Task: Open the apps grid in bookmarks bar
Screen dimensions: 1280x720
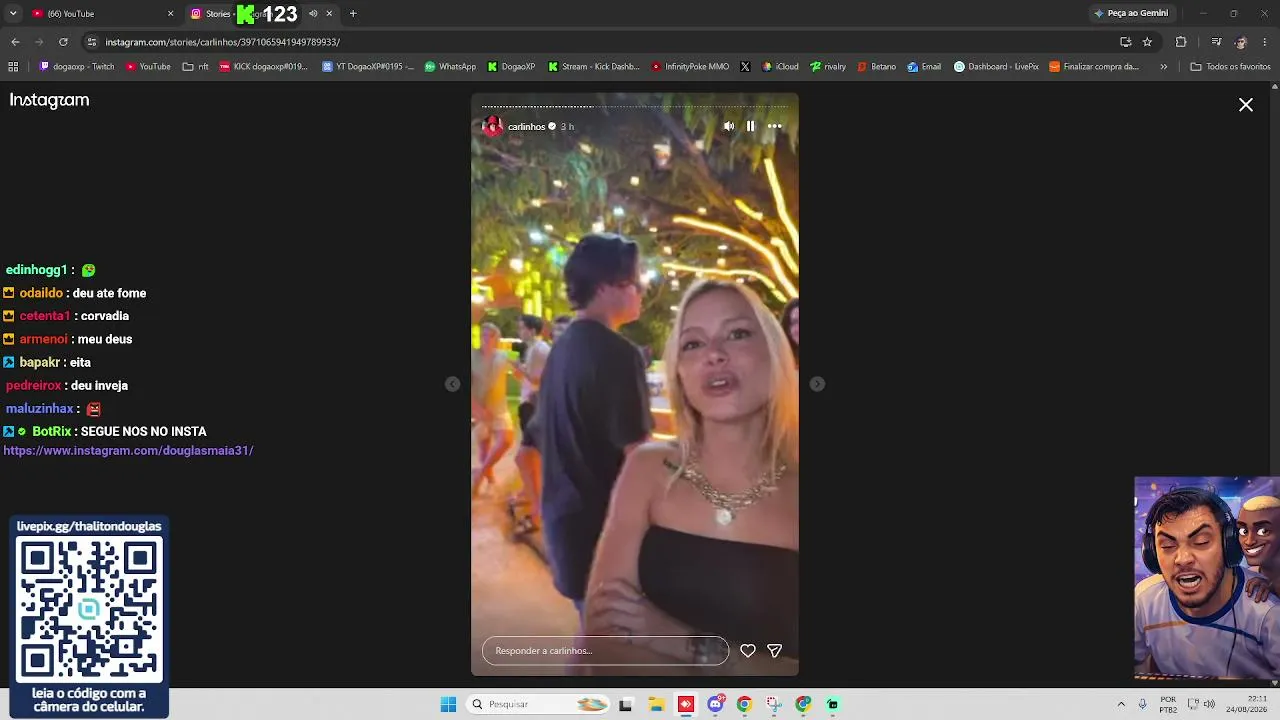Action: (13, 67)
